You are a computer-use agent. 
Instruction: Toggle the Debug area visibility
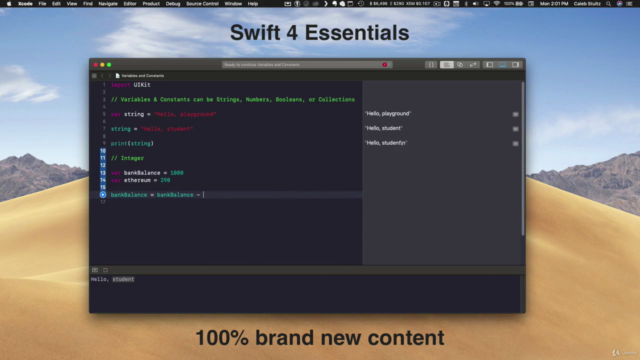click(502, 64)
